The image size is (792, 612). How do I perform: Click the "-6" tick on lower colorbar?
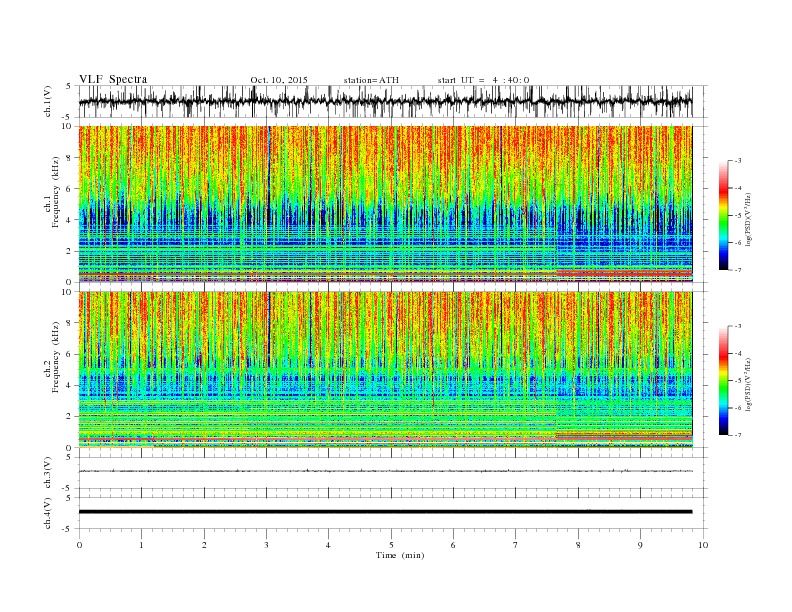(737, 408)
